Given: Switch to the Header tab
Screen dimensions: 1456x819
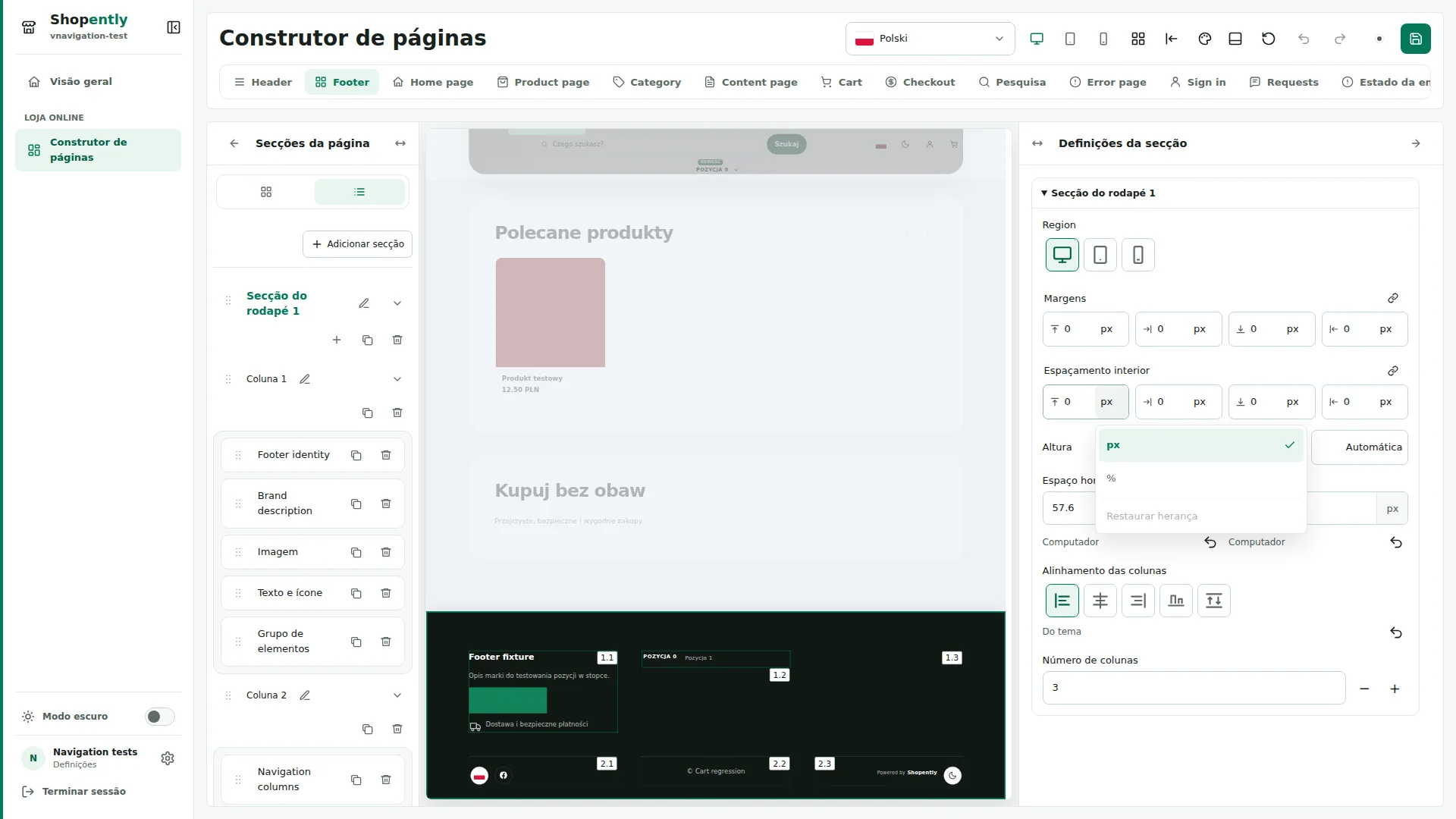Looking at the screenshot, I should (x=263, y=82).
